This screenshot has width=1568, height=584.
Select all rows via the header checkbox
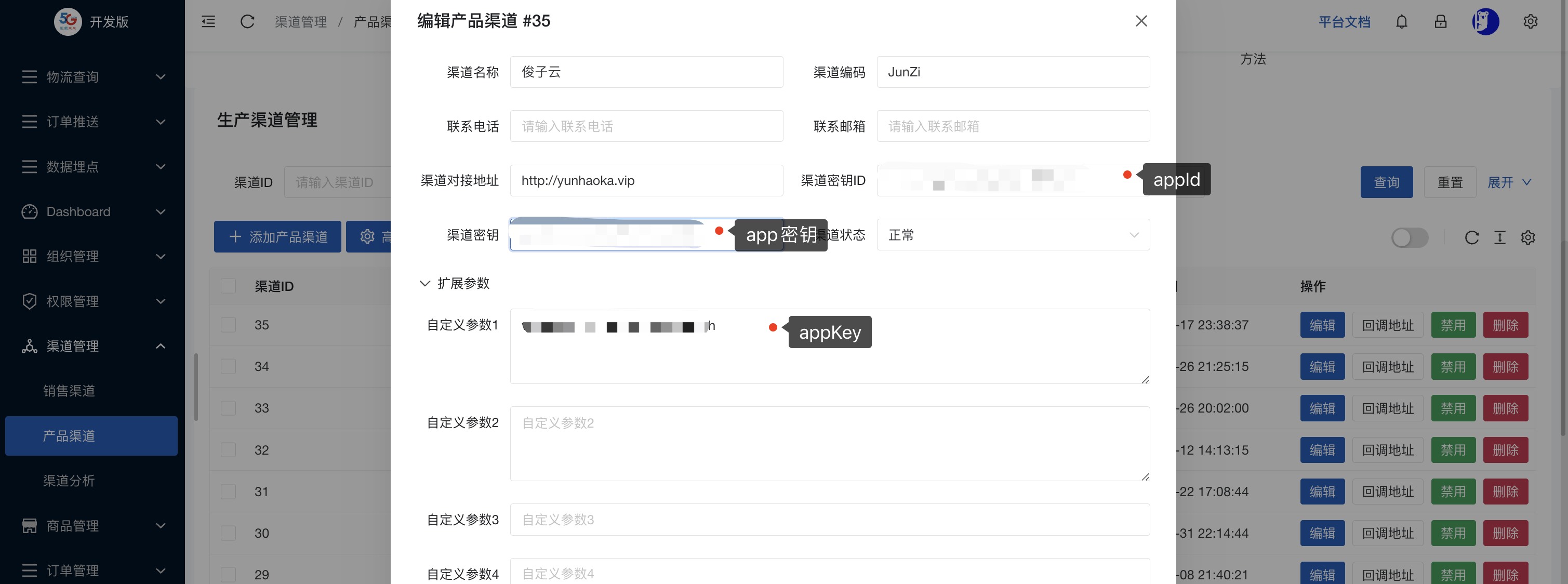tap(228, 286)
